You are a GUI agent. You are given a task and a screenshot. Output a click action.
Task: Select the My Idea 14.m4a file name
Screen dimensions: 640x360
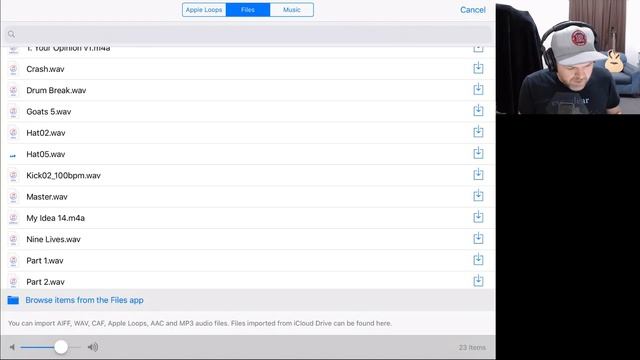tap(56, 218)
